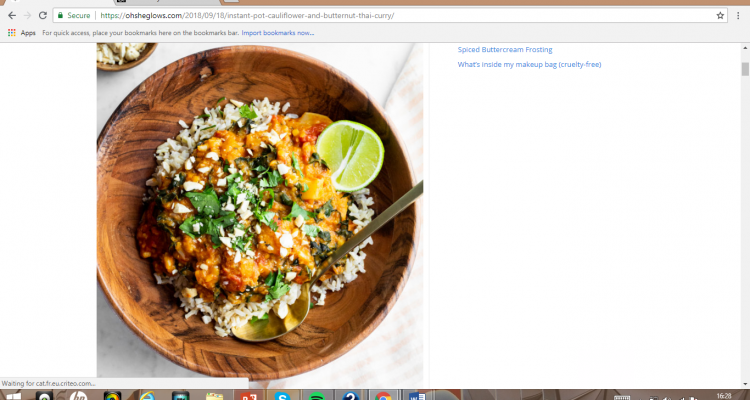Screen dimensions: 750x400
Task: Open PowerPoint from the taskbar
Action: tap(249, 395)
